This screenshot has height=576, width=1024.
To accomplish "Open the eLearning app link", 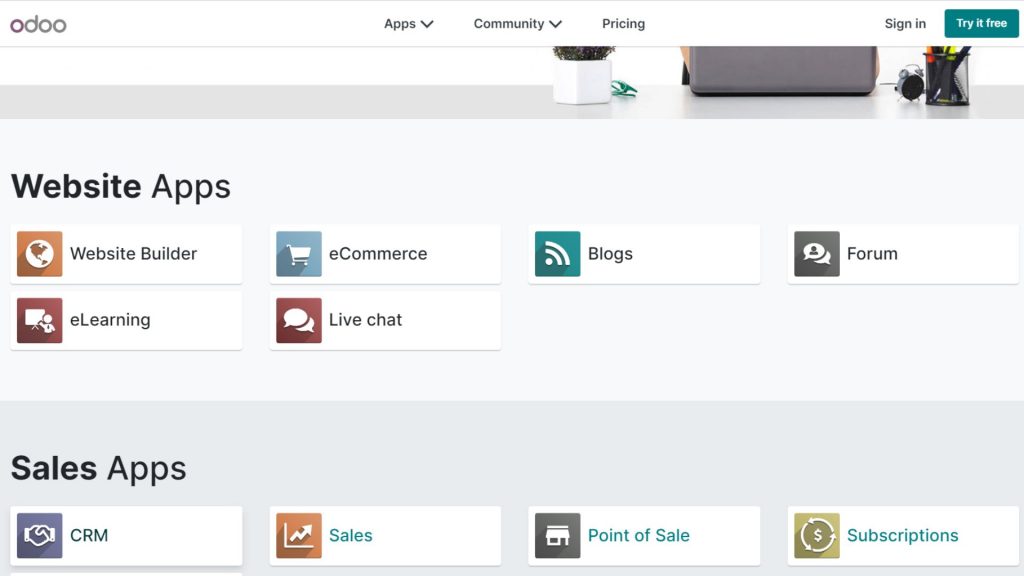I will pyautogui.click(x=127, y=321).
